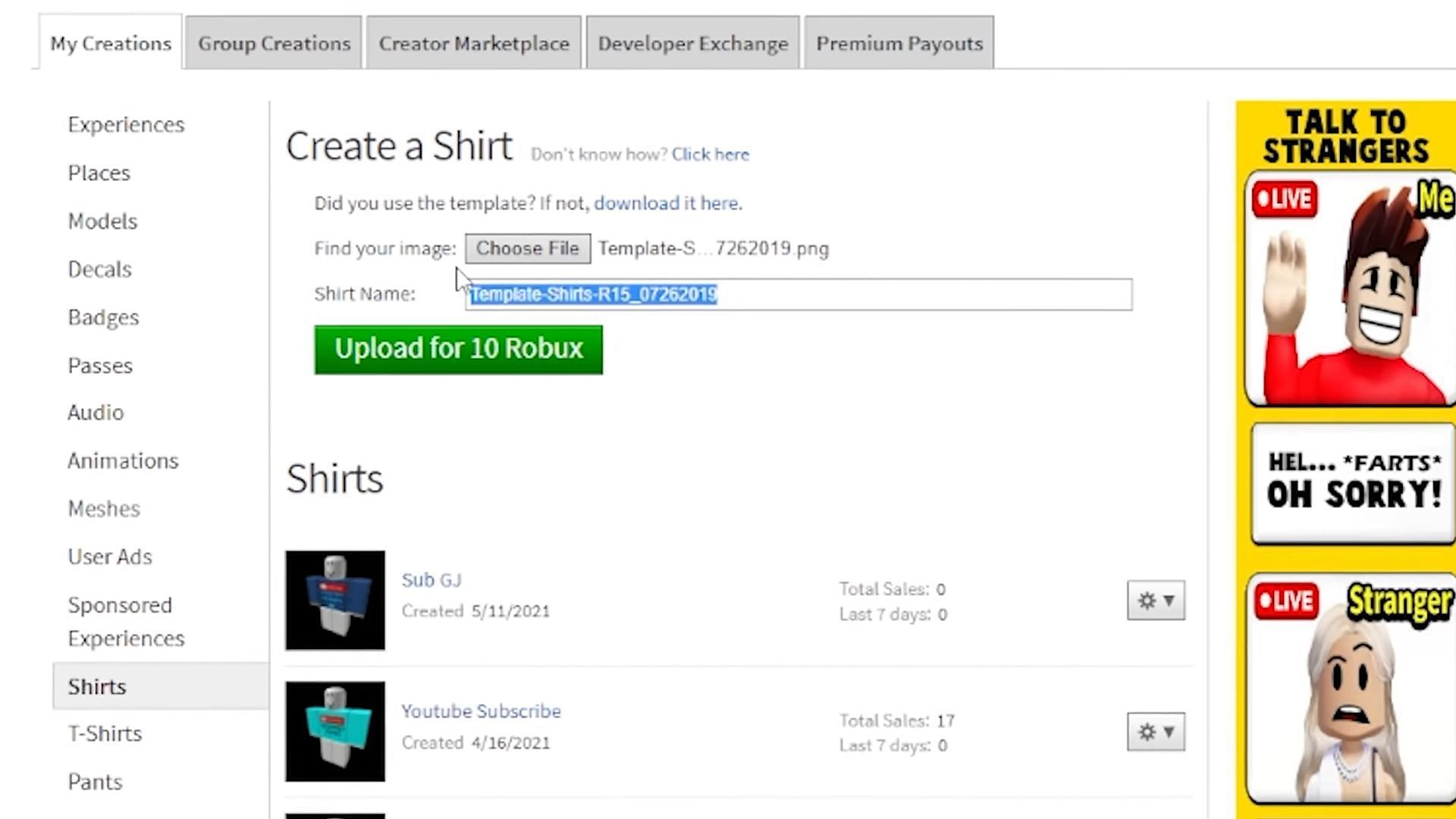
Task: Click the Meshes sidebar icon
Action: 103,508
